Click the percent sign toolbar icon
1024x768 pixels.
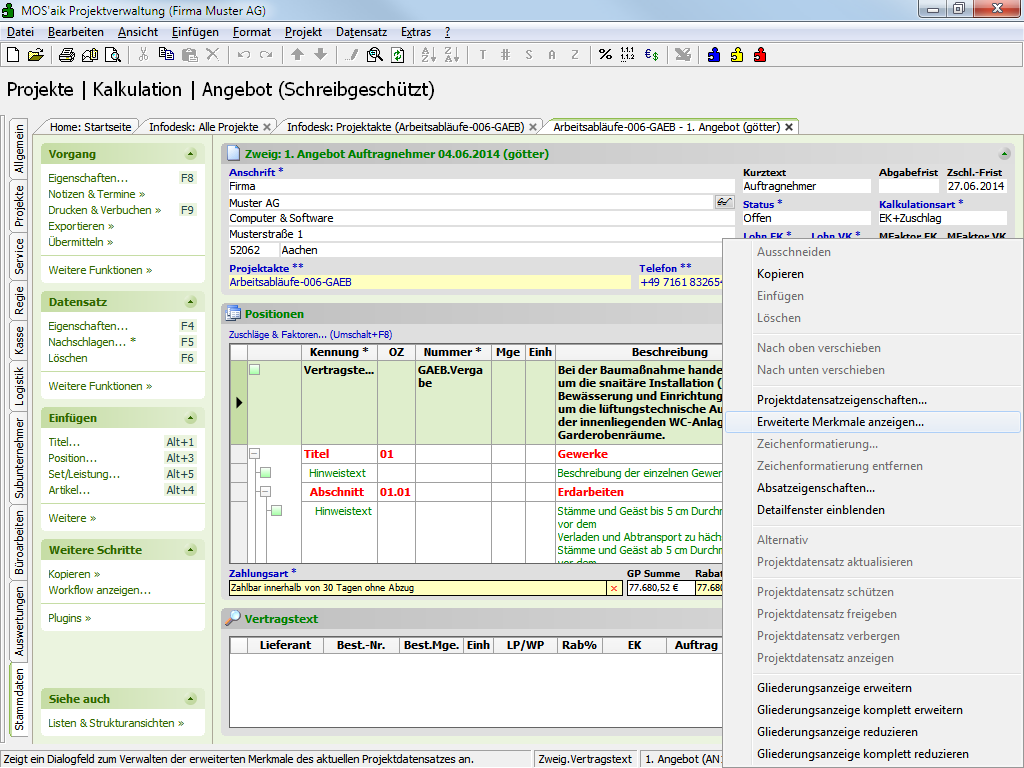[605, 55]
